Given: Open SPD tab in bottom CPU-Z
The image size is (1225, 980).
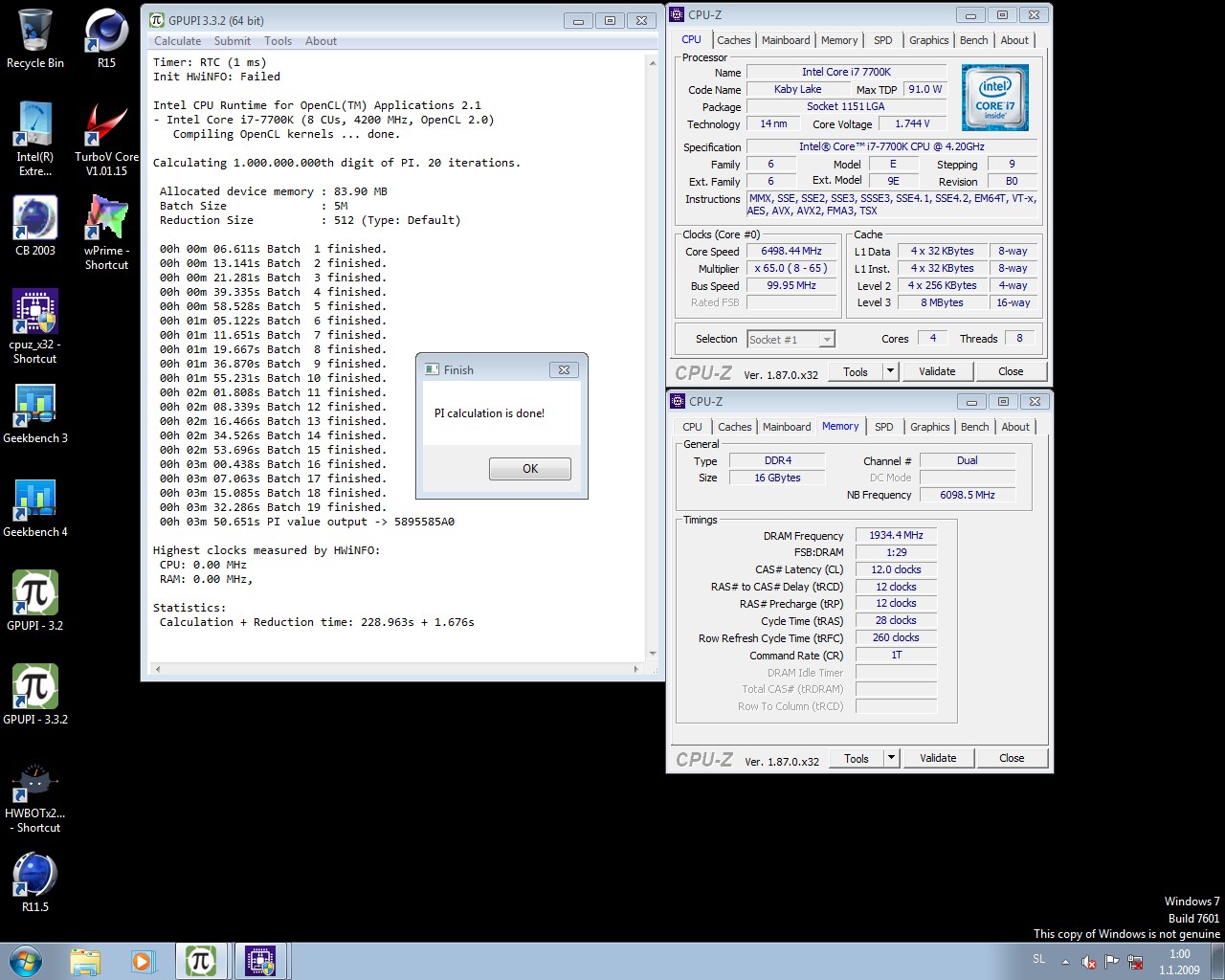Looking at the screenshot, I should 884,427.
